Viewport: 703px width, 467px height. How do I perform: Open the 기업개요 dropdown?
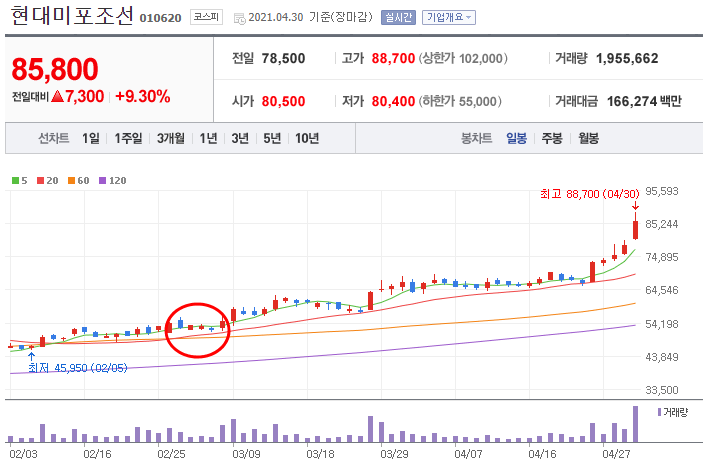(x=449, y=17)
